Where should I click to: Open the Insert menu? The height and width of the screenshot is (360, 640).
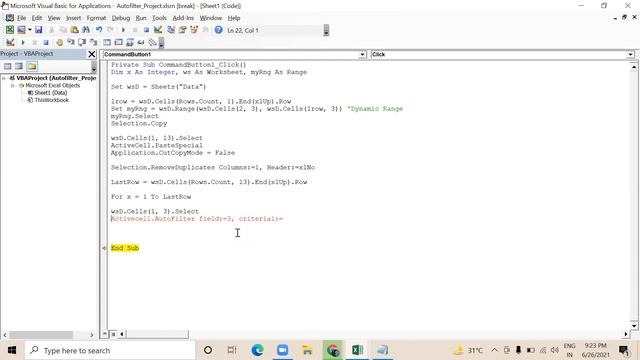(x=73, y=18)
